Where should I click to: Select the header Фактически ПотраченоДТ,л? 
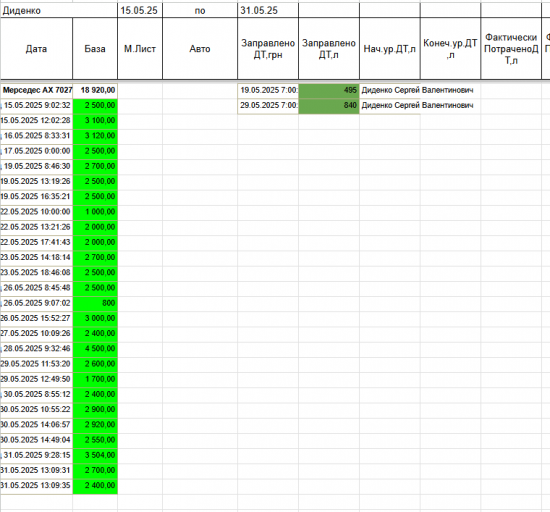pyautogui.click(x=511, y=49)
